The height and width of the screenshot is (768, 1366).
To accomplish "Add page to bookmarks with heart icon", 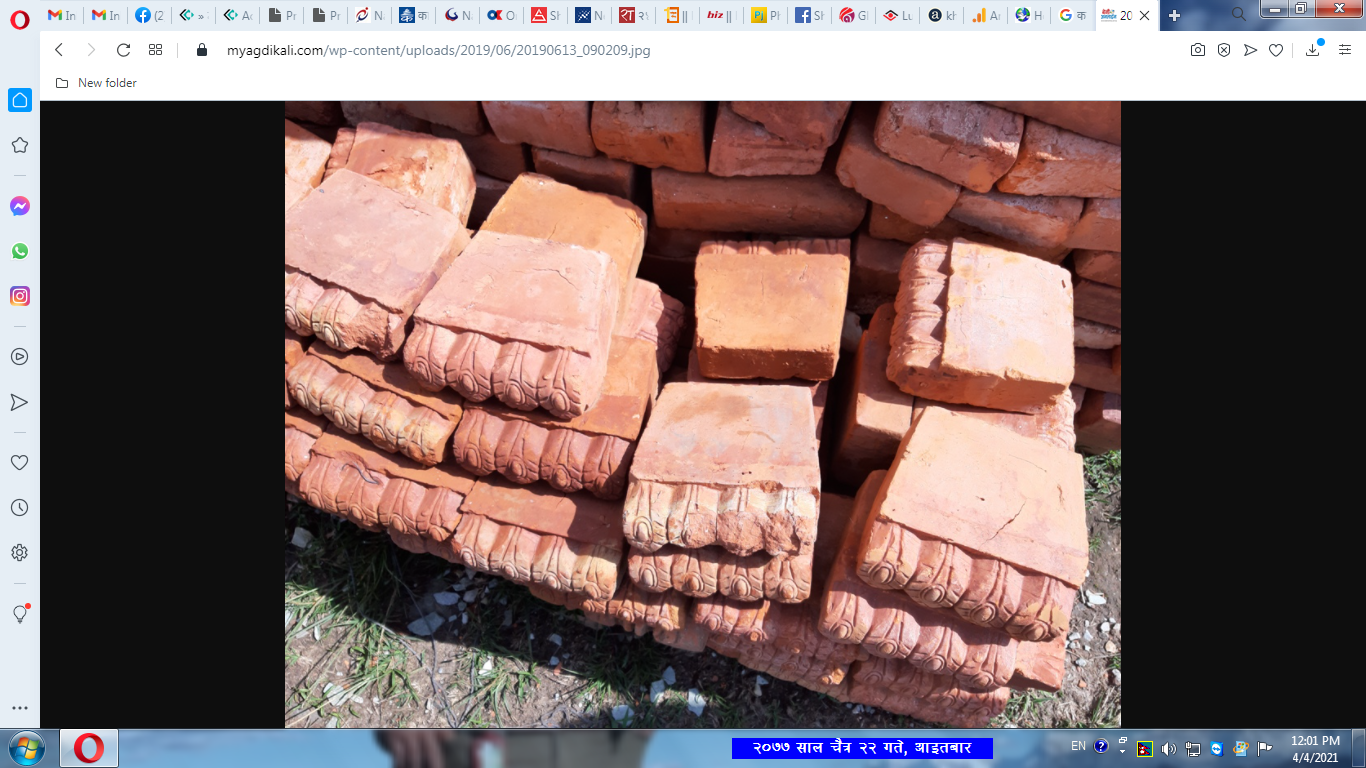I will [1276, 50].
